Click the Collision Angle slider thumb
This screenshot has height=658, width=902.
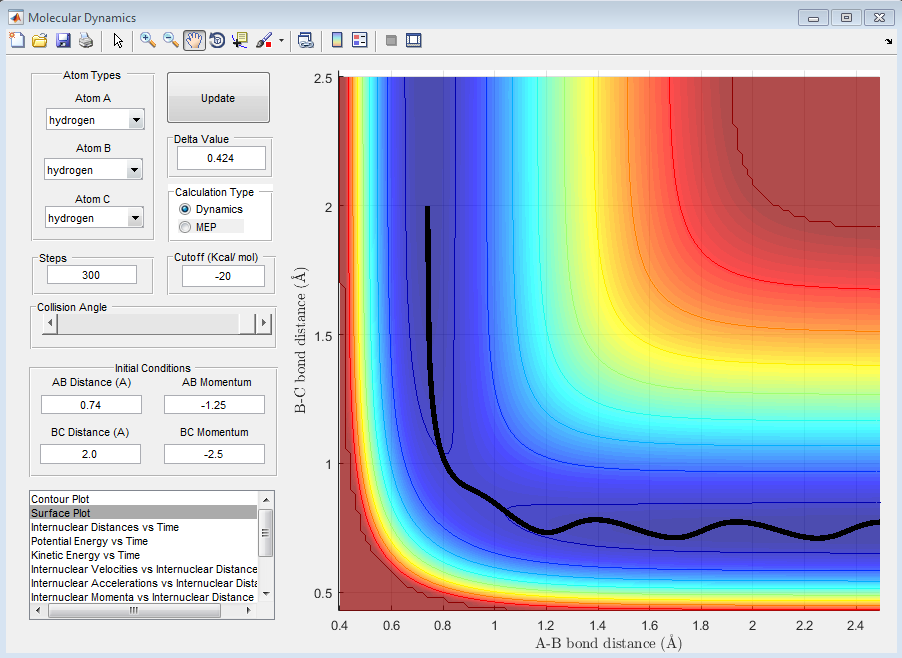(x=247, y=323)
